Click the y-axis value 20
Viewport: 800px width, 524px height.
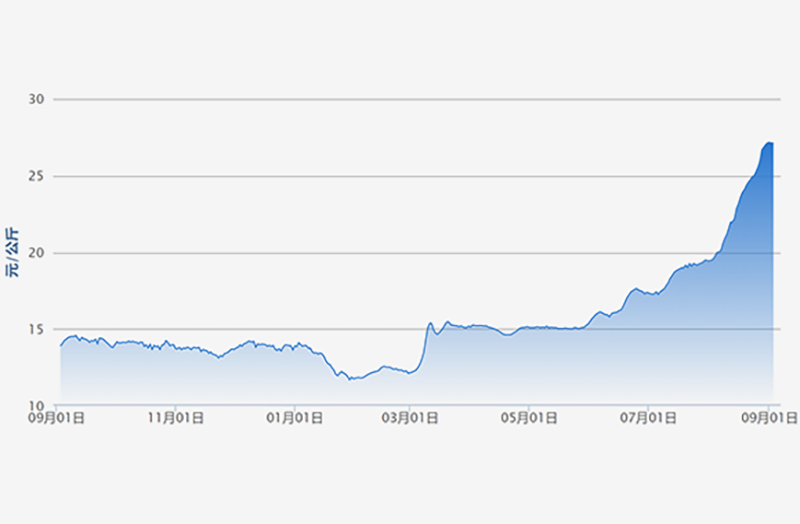click(x=38, y=253)
